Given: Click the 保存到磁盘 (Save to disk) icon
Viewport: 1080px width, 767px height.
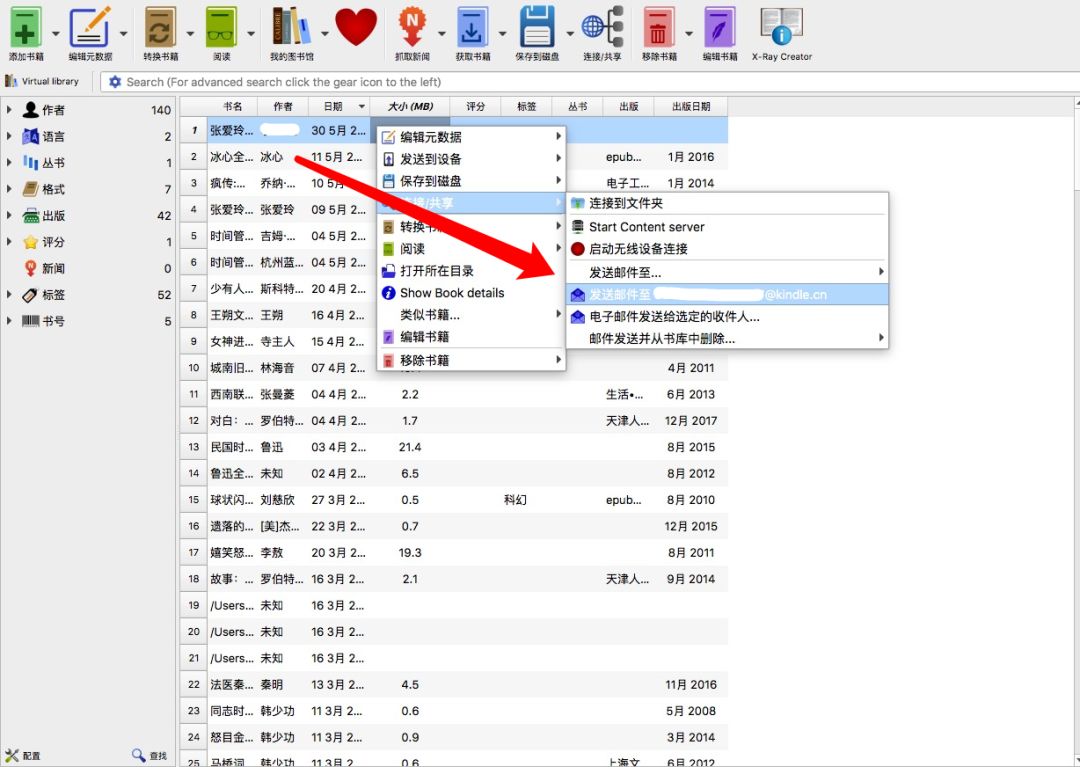Looking at the screenshot, I should [x=536, y=30].
